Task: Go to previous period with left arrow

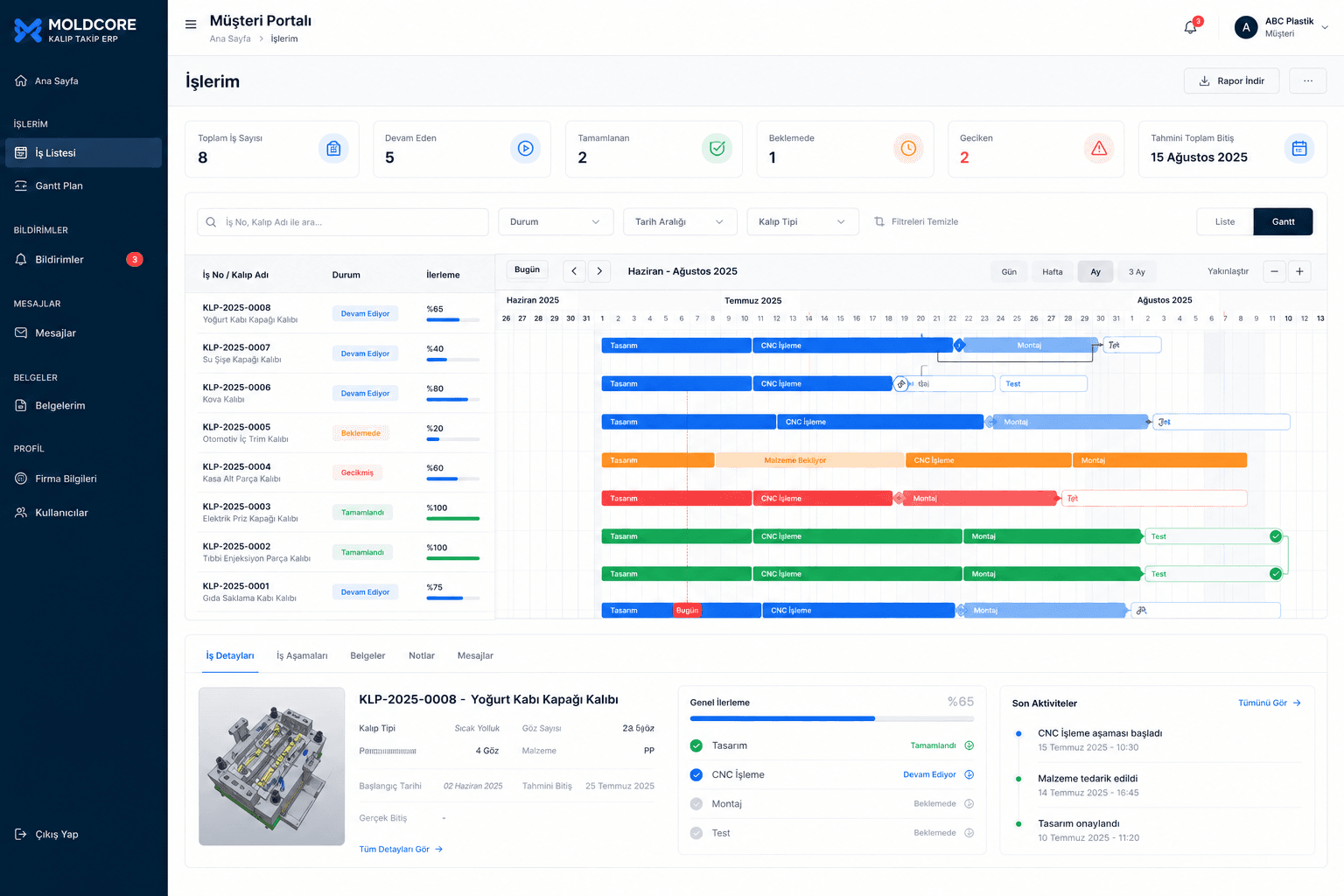Action: pyautogui.click(x=574, y=271)
